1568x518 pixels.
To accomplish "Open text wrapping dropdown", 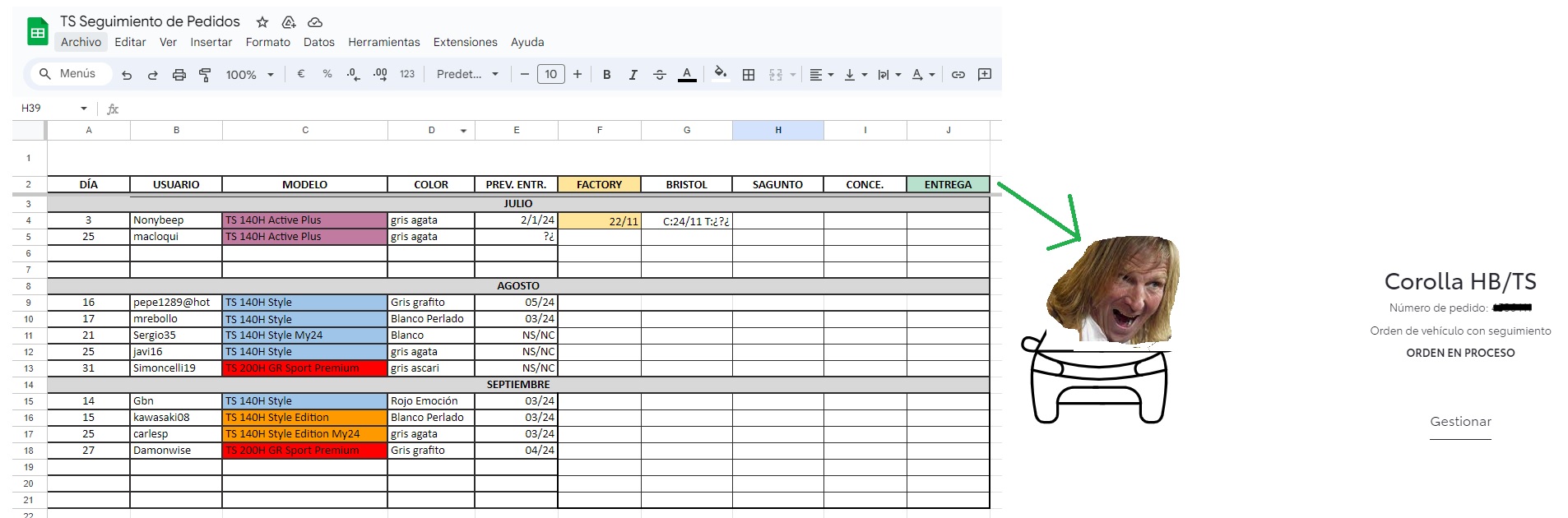I will click(x=889, y=75).
